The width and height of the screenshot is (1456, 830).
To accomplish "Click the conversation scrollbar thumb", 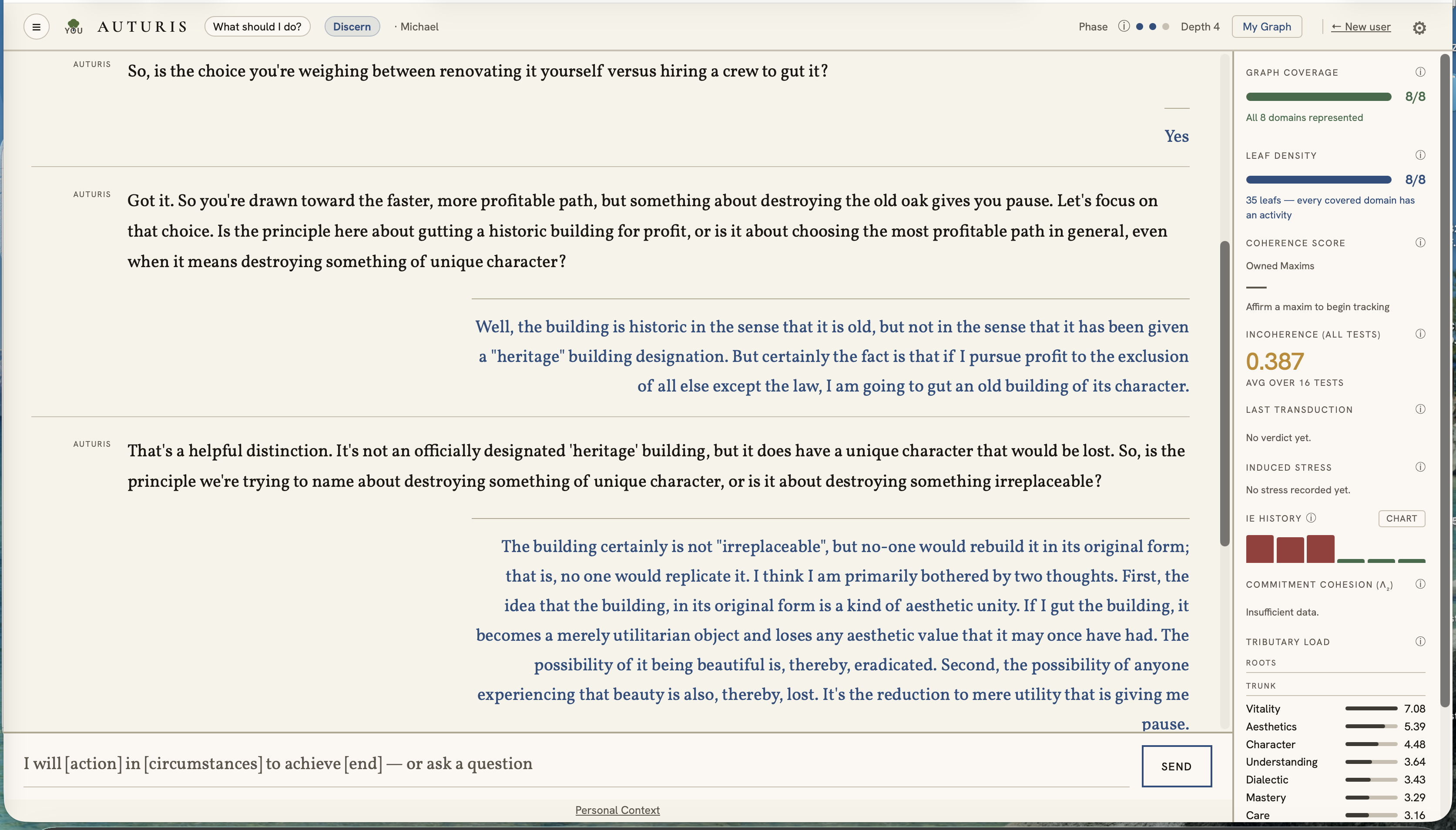I will tap(1224, 393).
